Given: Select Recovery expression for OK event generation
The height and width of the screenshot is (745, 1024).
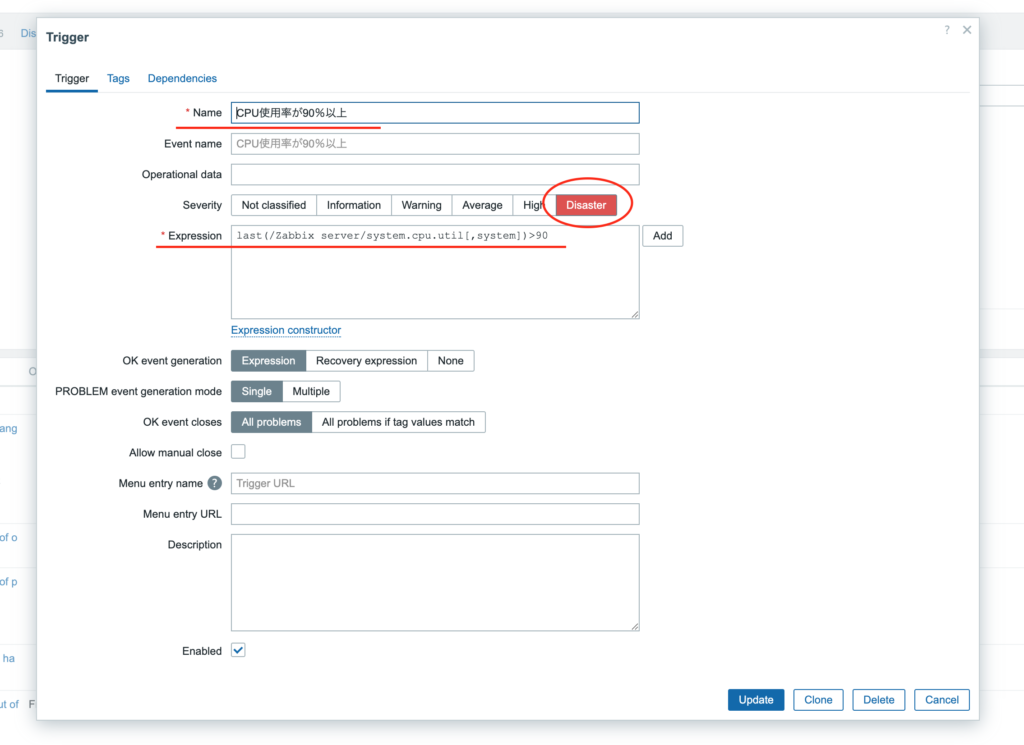Looking at the screenshot, I should pyautogui.click(x=366, y=361).
